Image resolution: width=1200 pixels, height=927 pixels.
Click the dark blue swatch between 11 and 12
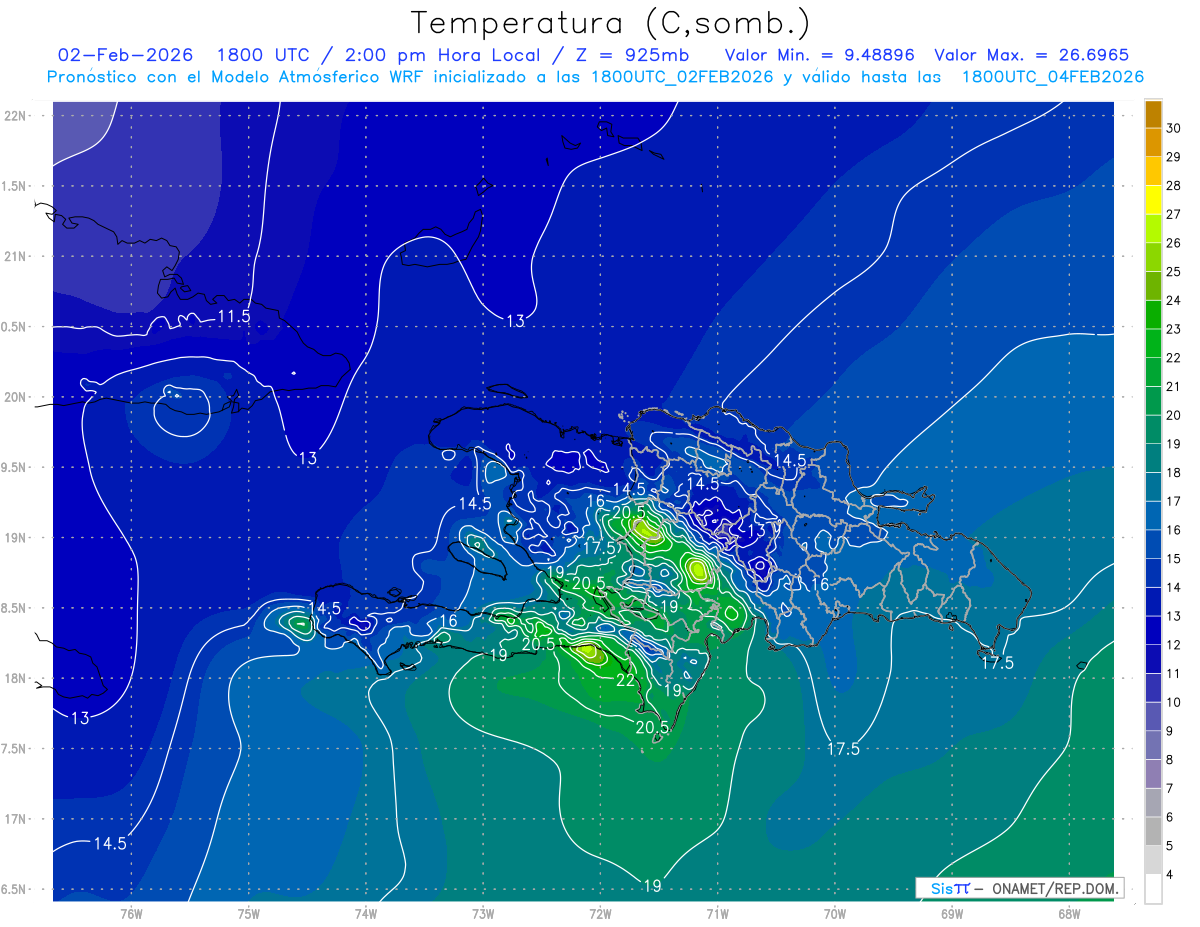tap(1153, 659)
